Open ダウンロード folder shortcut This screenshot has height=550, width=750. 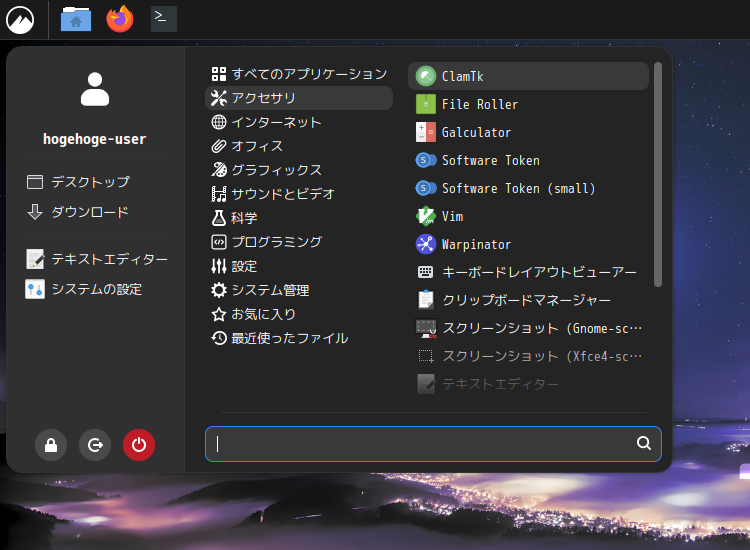(96, 211)
